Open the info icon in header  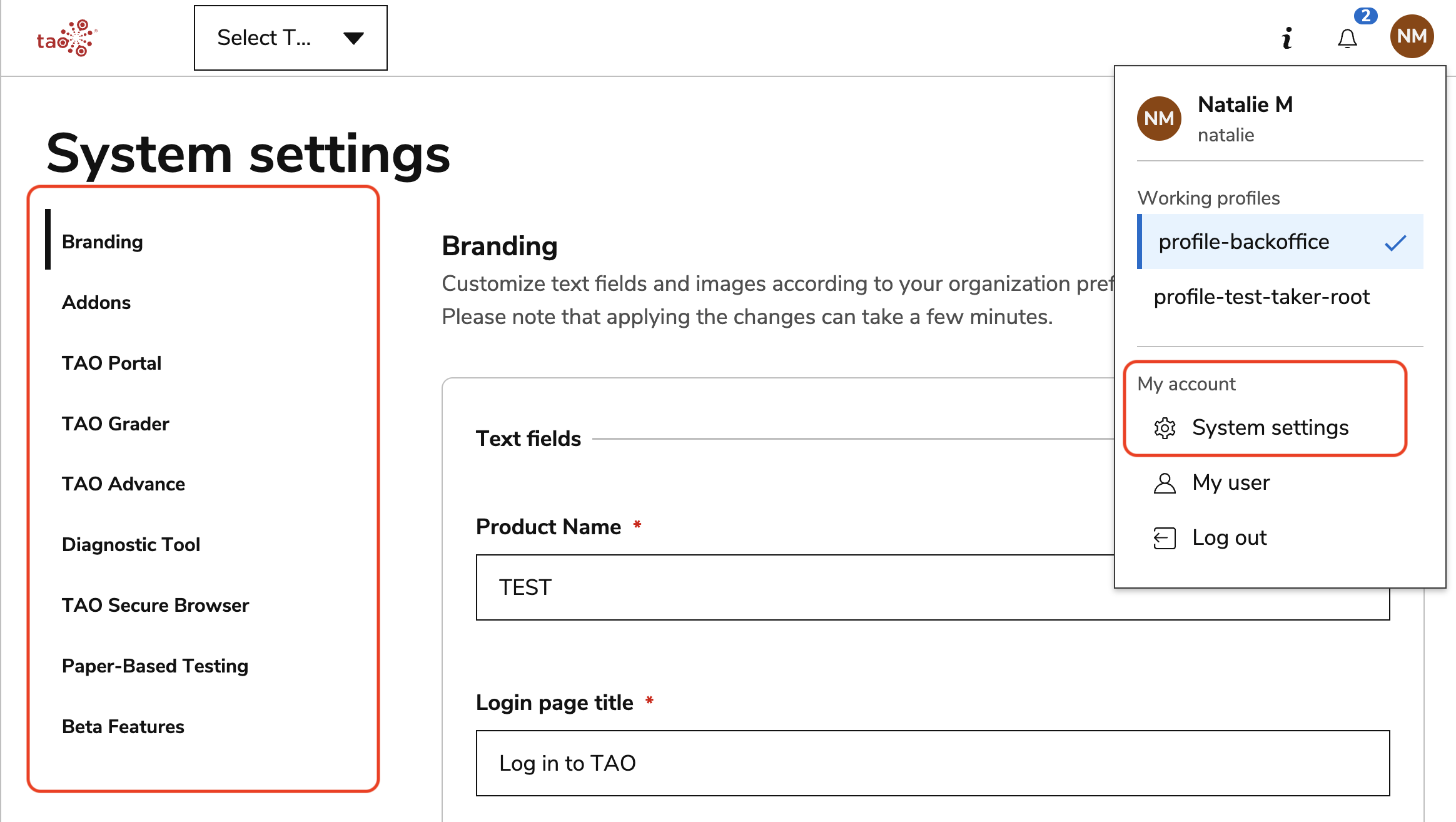point(1287,38)
